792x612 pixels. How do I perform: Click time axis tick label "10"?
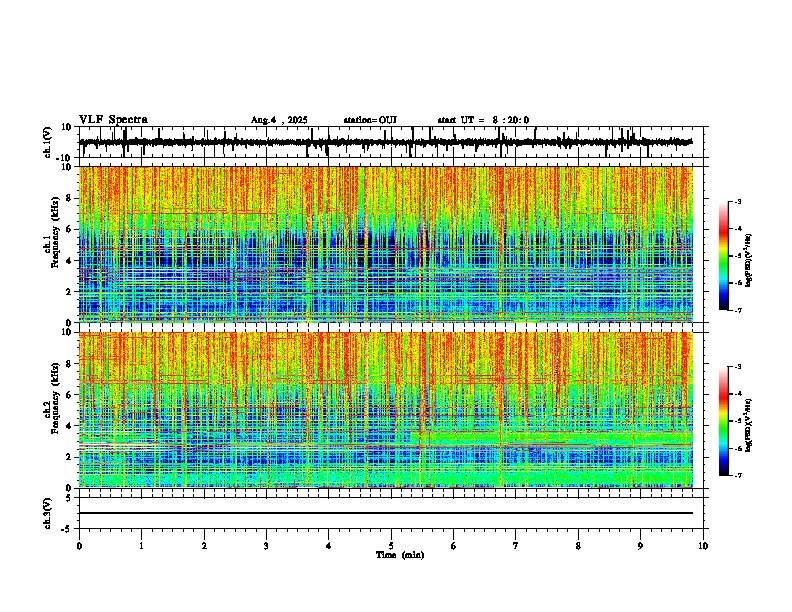coord(703,546)
